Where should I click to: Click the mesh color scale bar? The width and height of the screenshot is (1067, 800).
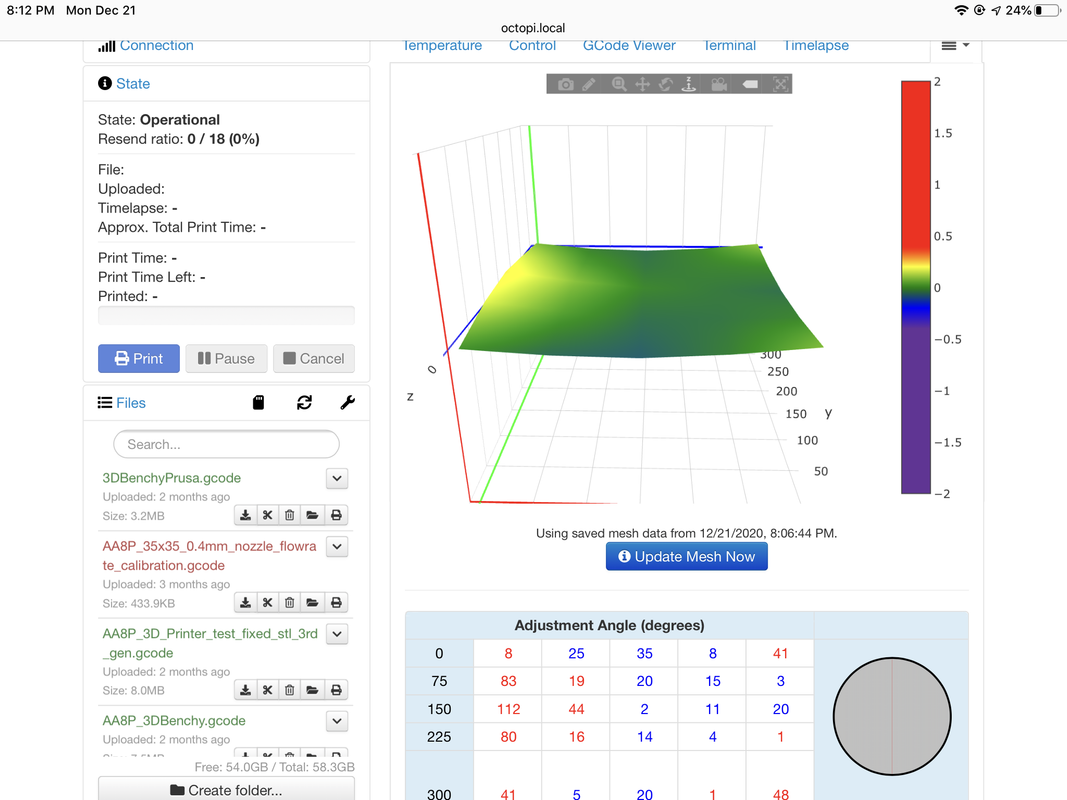[x=915, y=287]
